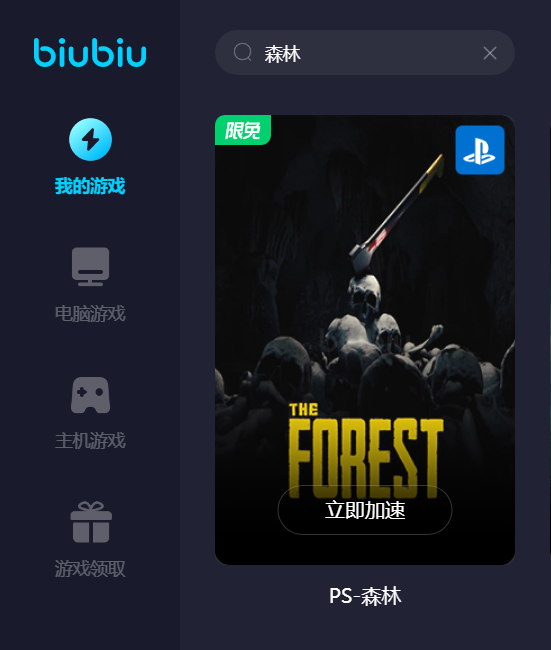
Task: Go to 主机游戏 section label
Action: click(x=90, y=441)
